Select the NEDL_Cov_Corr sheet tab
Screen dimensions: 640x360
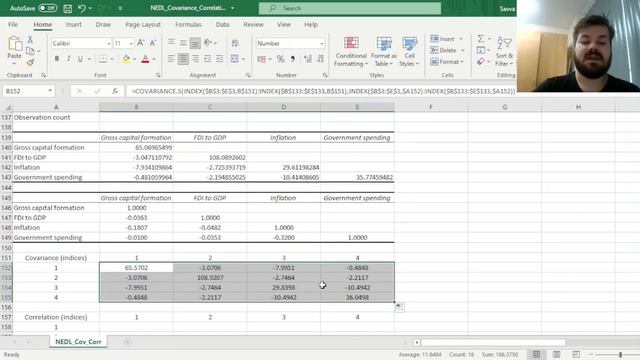[x=78, y=342]
